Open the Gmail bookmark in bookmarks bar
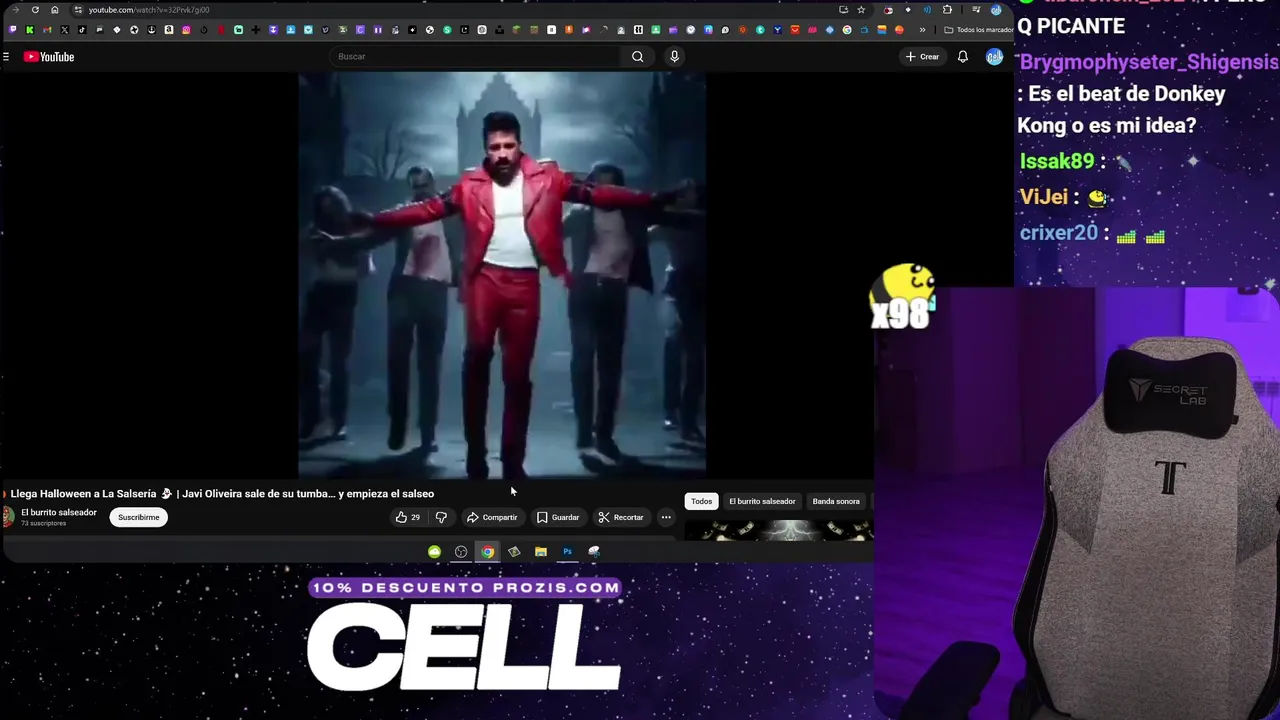This screenshot has height=720, width=1280. [x=47, y=30]
